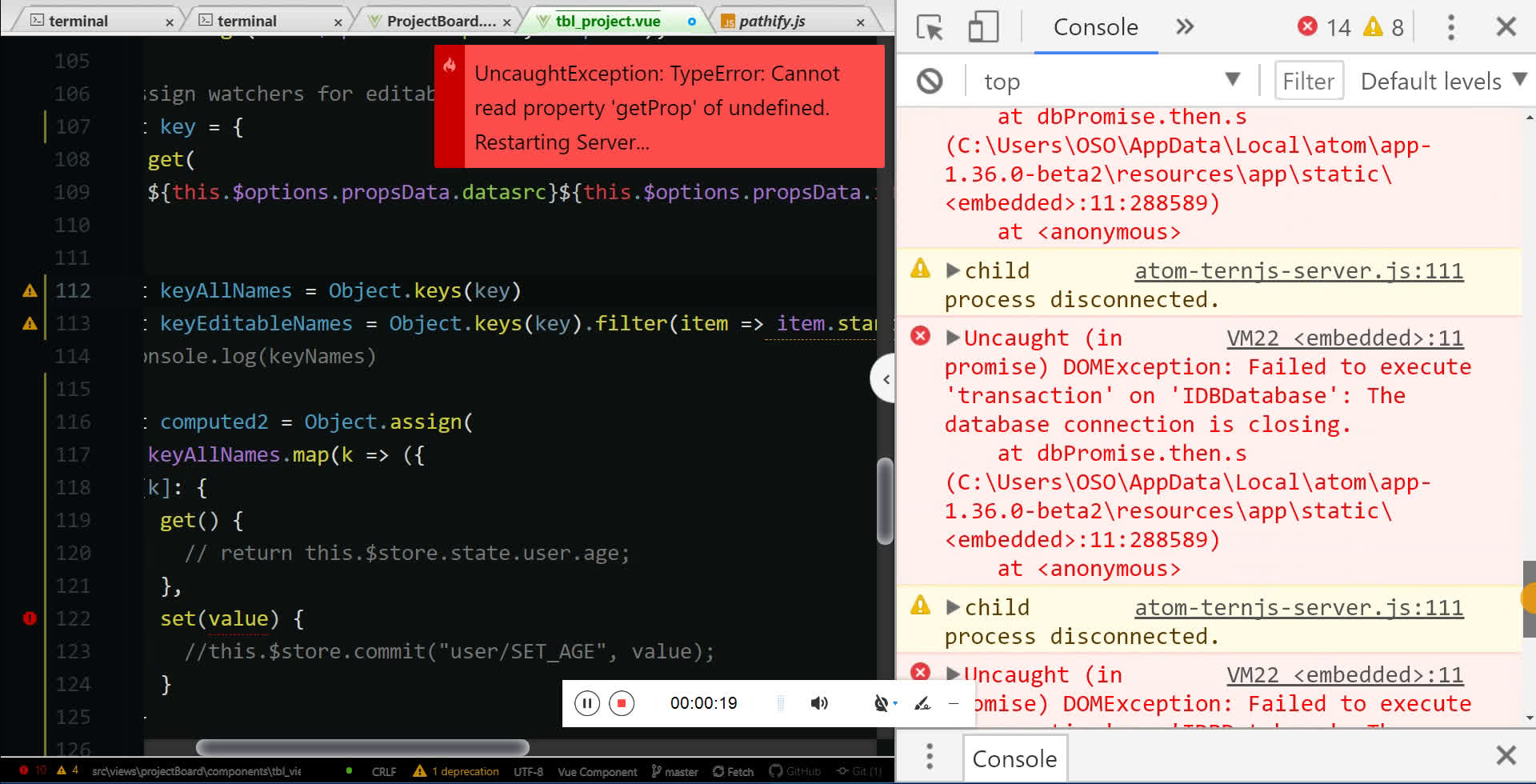Expand the first child process disconnected warning
Screen dimensions: 1536x784
952,270
